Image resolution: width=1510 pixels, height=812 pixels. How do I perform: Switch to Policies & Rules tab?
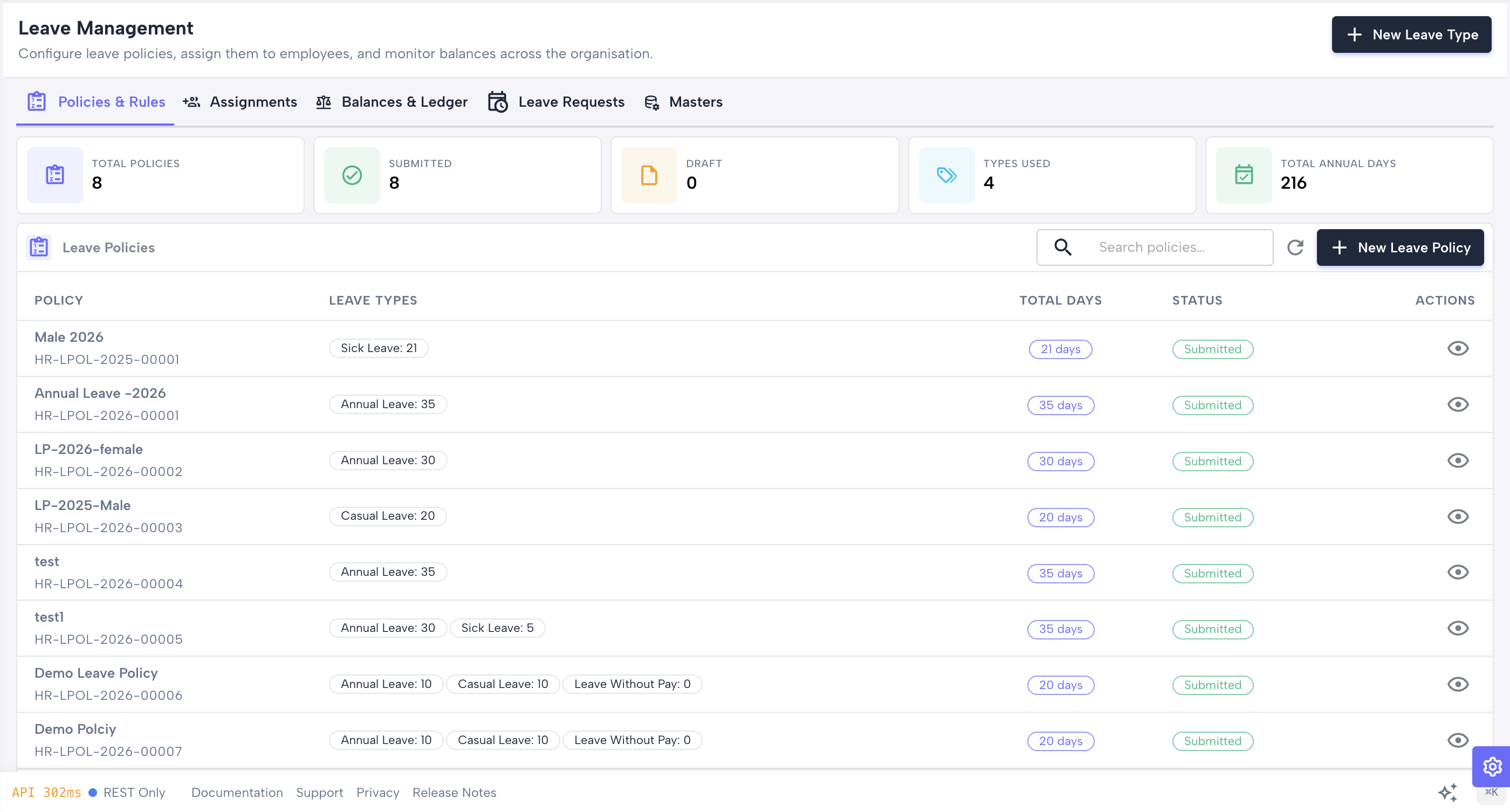pos(95,102)
